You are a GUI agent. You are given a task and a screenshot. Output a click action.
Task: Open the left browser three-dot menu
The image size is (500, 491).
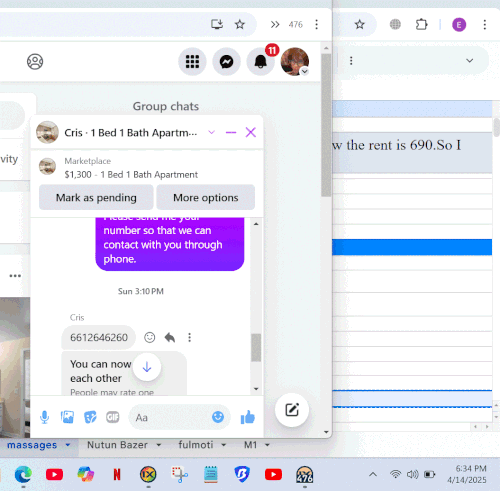tap(316, 24)
